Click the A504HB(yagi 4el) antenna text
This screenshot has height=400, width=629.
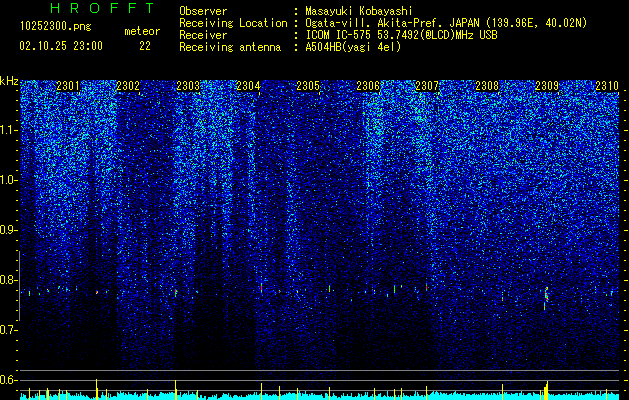pos(353,47)
